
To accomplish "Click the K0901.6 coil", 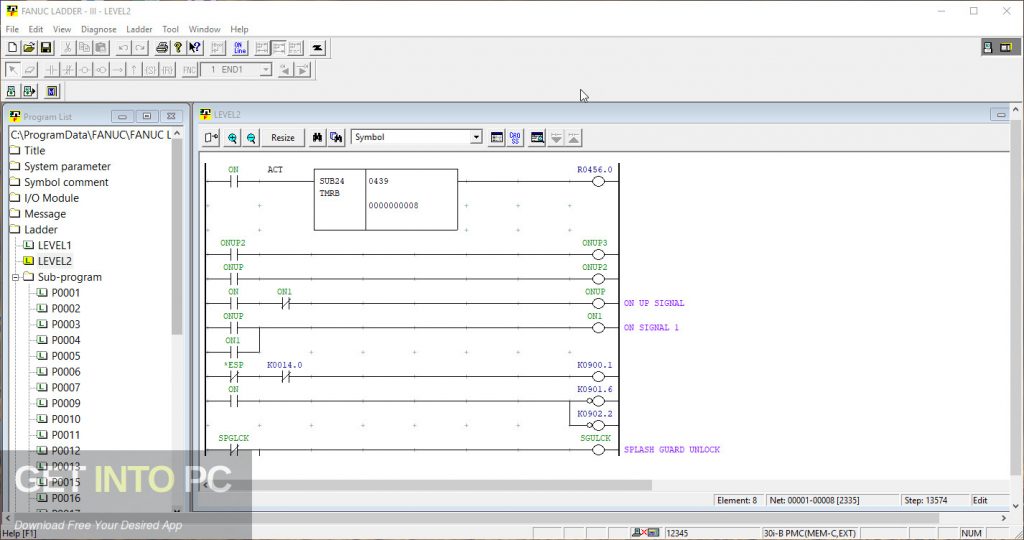I will coord(596,401).
